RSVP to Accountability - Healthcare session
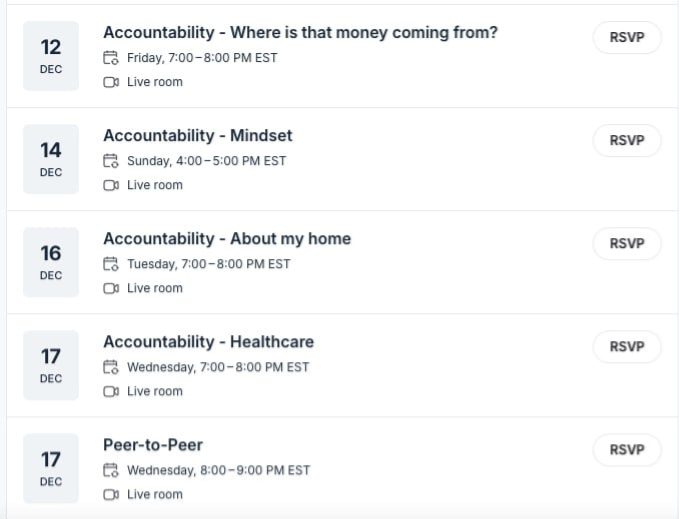The width and height of the screenshot is (680, 519). pos(627,347)
